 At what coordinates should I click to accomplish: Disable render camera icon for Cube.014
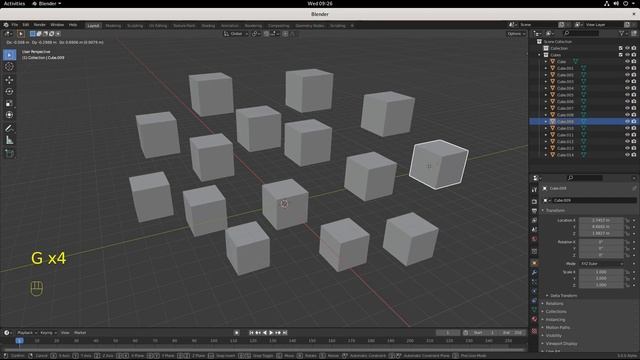[634, 155]
